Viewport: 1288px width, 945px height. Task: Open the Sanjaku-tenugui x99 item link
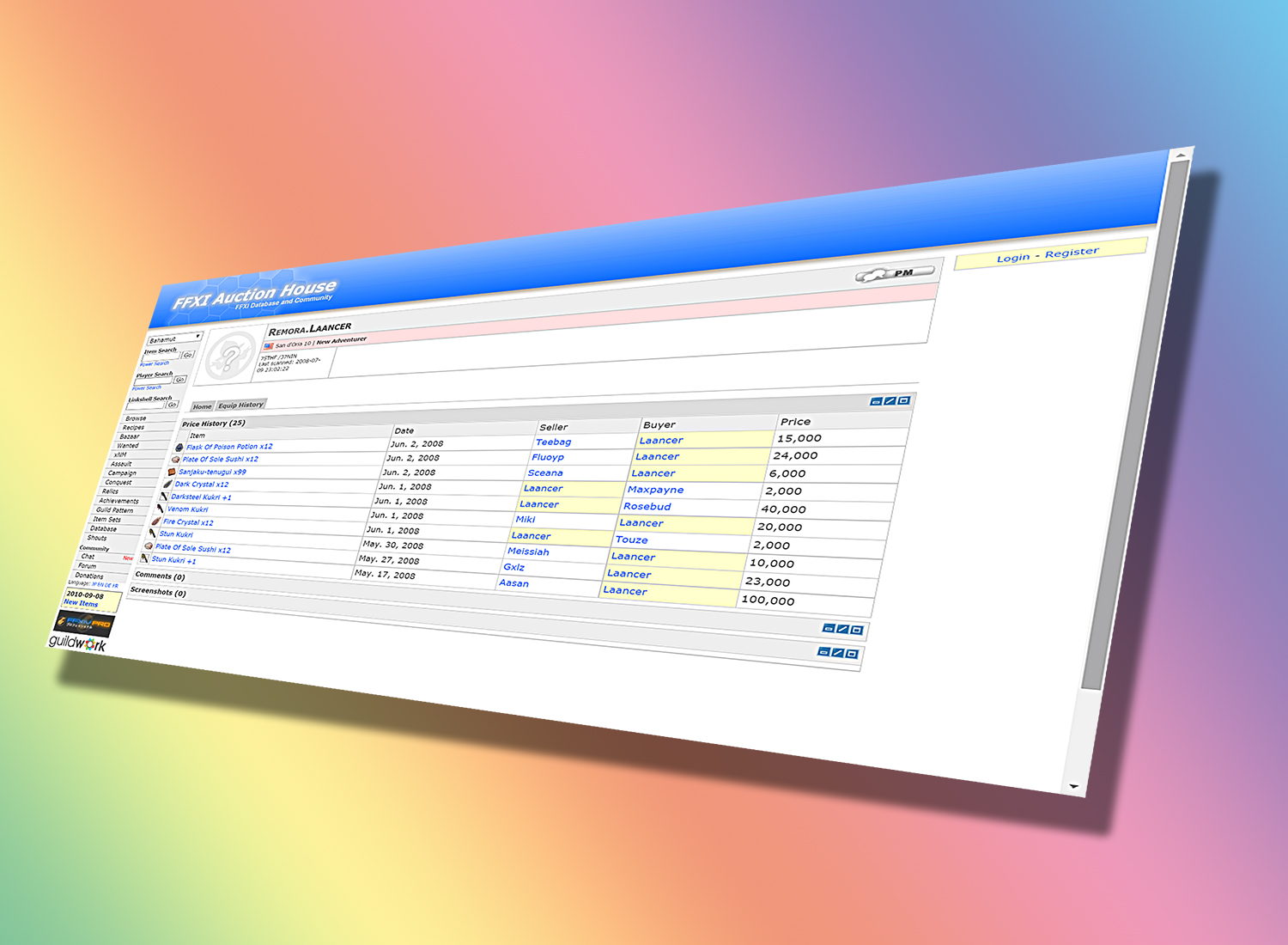pyautogui.click(x=212, y=472)
